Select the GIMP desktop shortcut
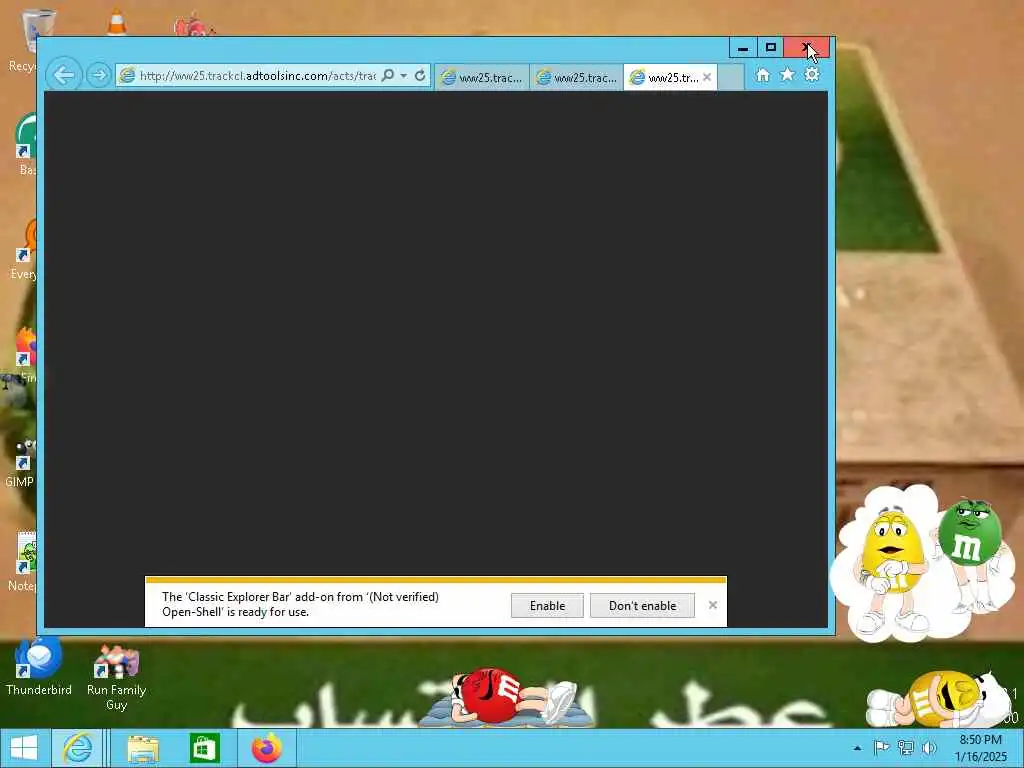This screenshot has height=768, width=1024. coord(20,463)
